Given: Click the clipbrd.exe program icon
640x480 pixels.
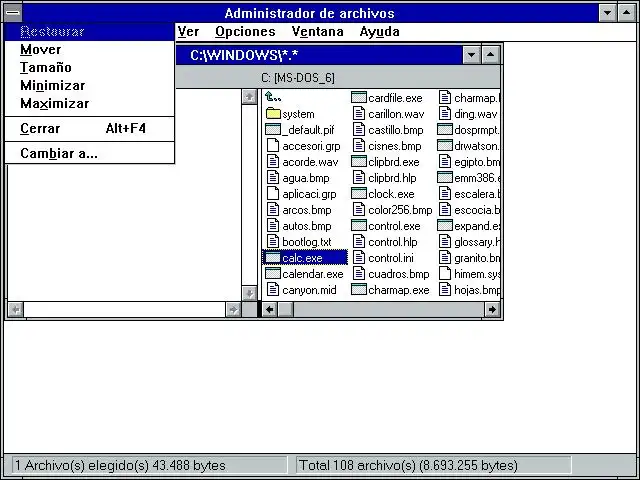Looking at the screenshot, I should tap(359, 161).
